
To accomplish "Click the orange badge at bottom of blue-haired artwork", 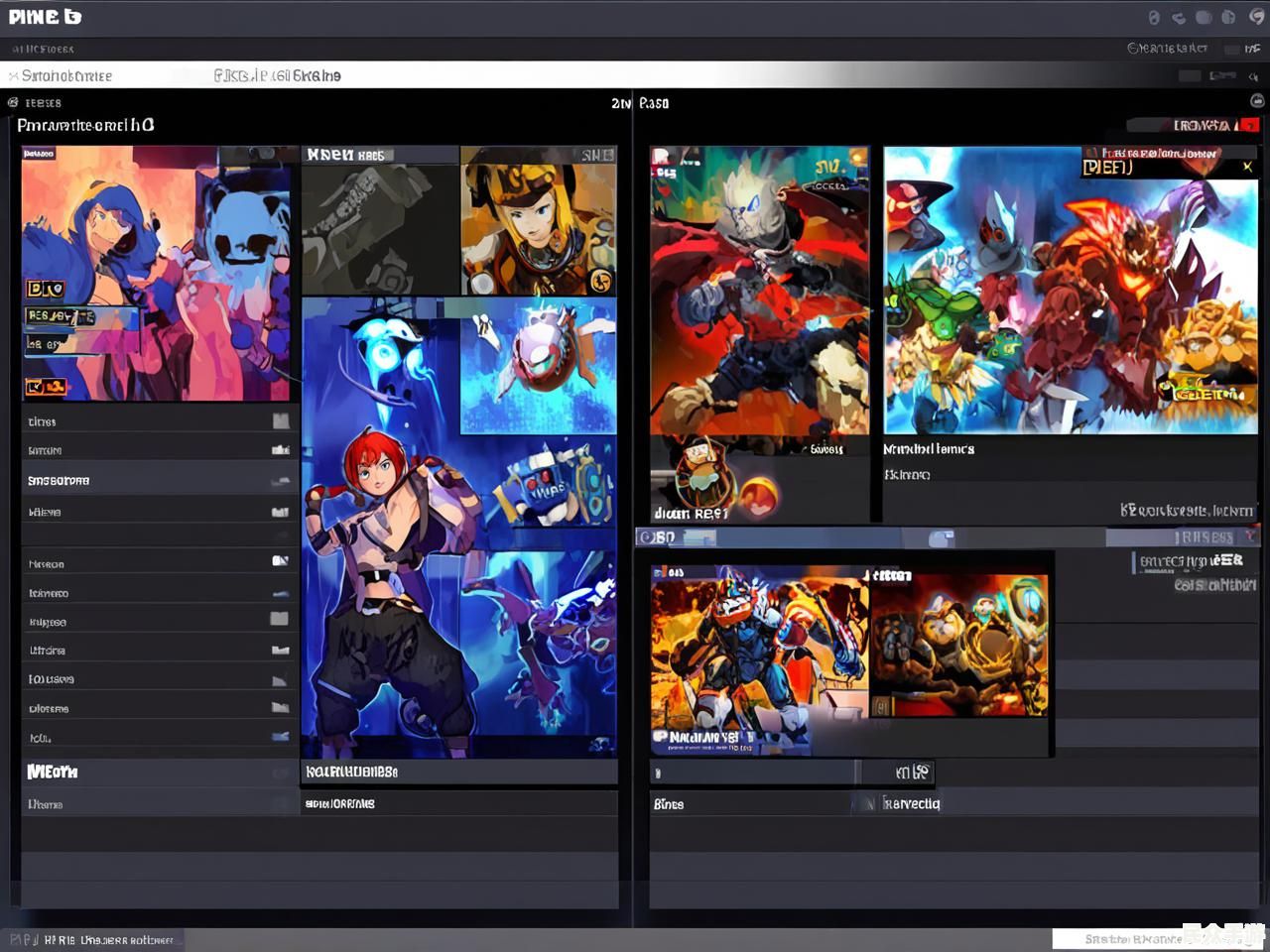I will pos(46,386).
